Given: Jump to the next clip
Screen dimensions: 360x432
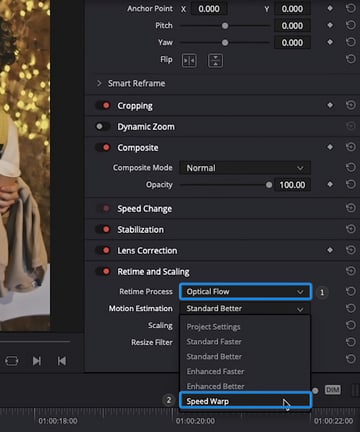Looking at the screenshot, I should click(37, 361).
